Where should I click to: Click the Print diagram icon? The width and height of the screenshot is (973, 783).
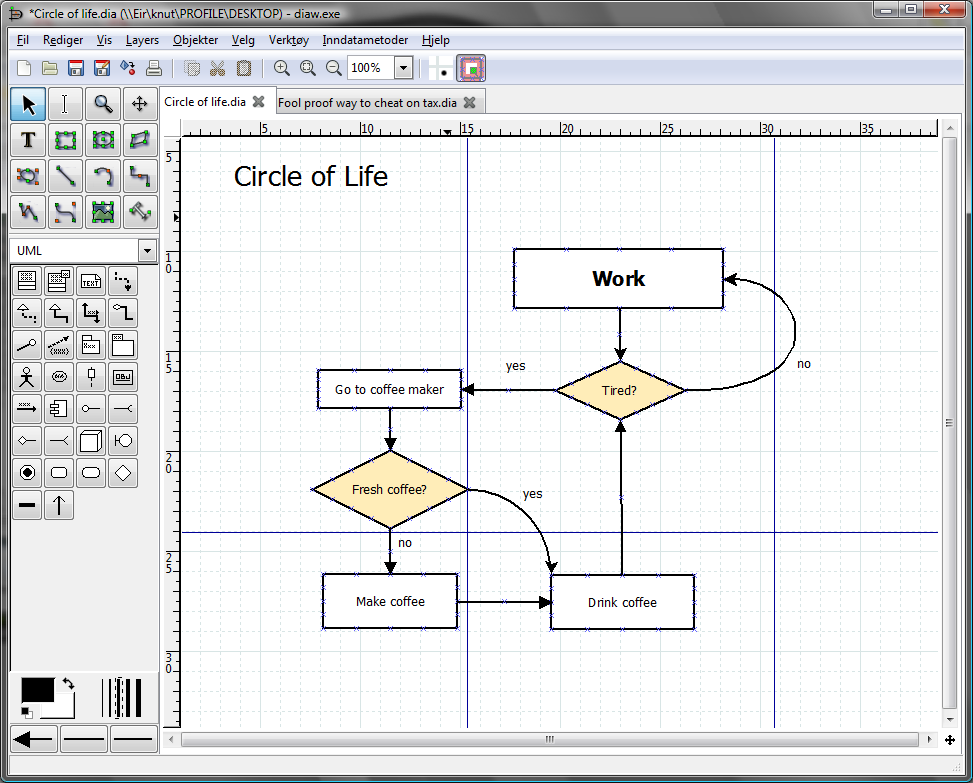154,68
